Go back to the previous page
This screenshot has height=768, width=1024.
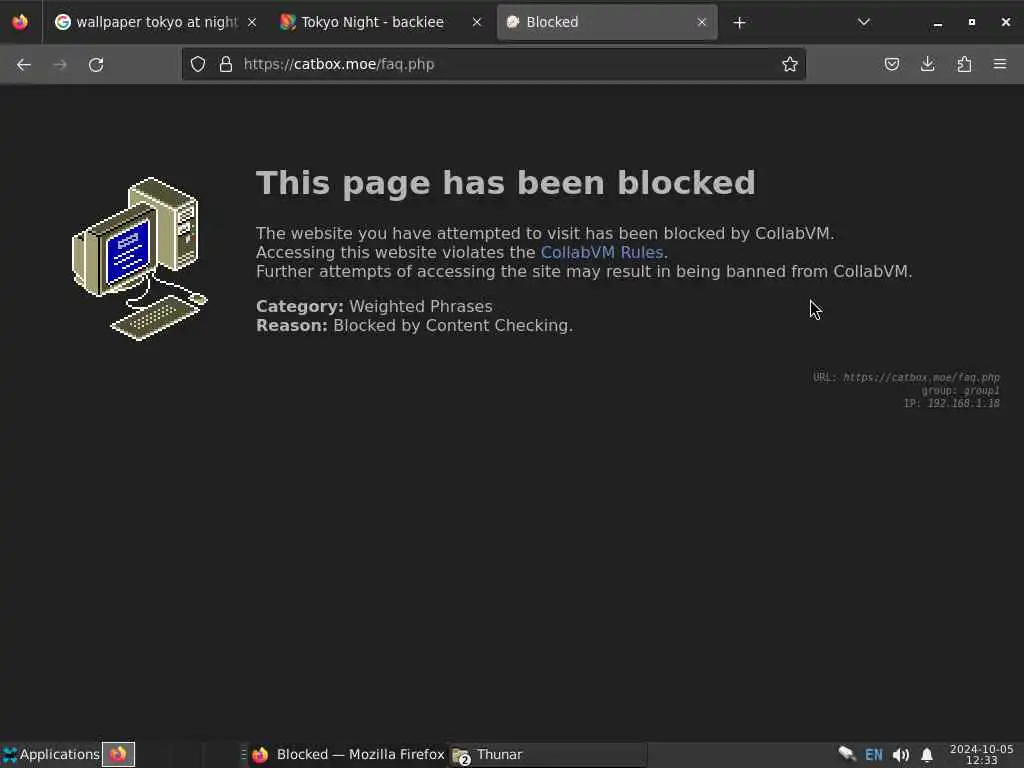click(24, 65)
